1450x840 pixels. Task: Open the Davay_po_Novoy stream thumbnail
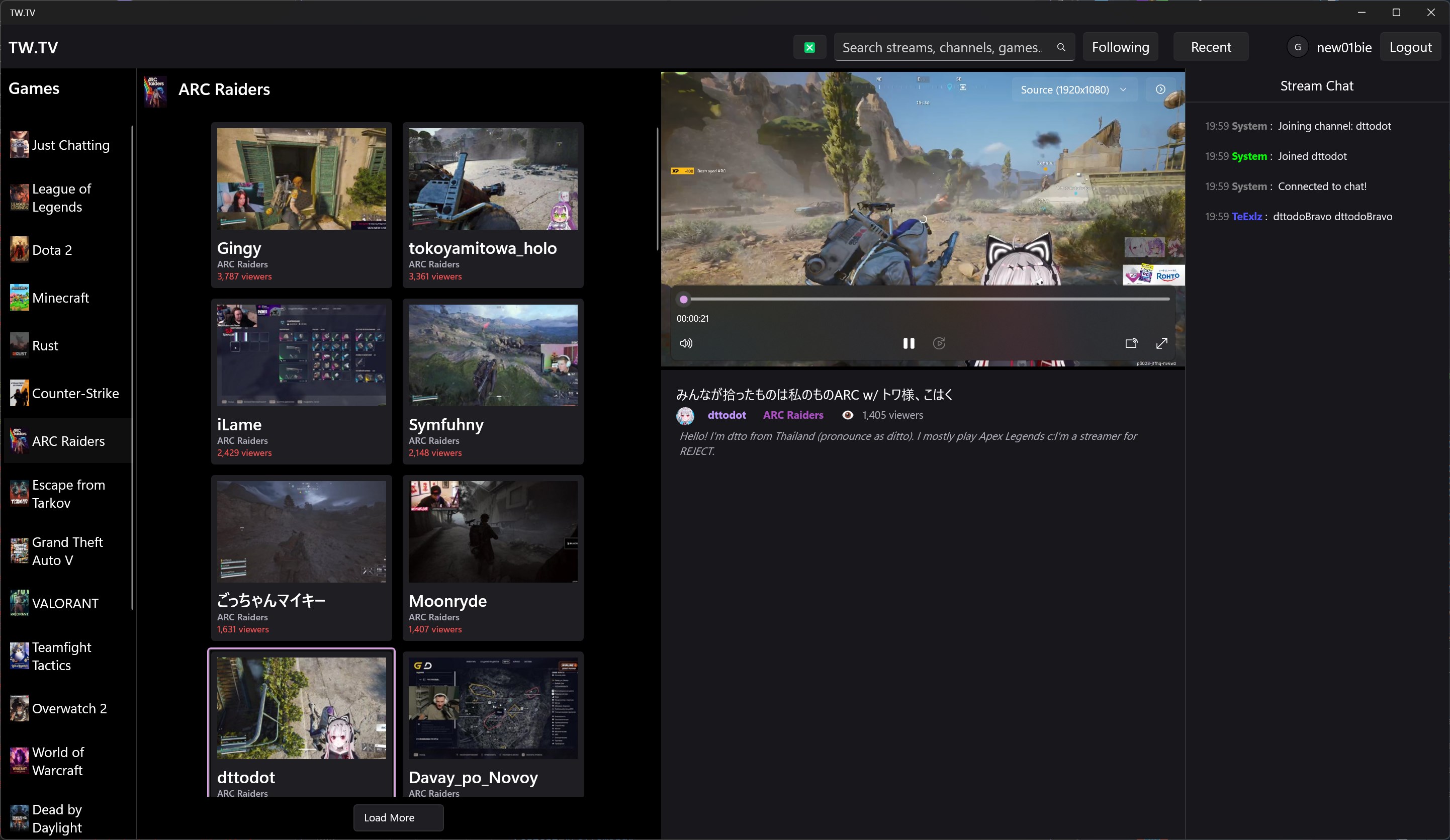tap(493, 708)
